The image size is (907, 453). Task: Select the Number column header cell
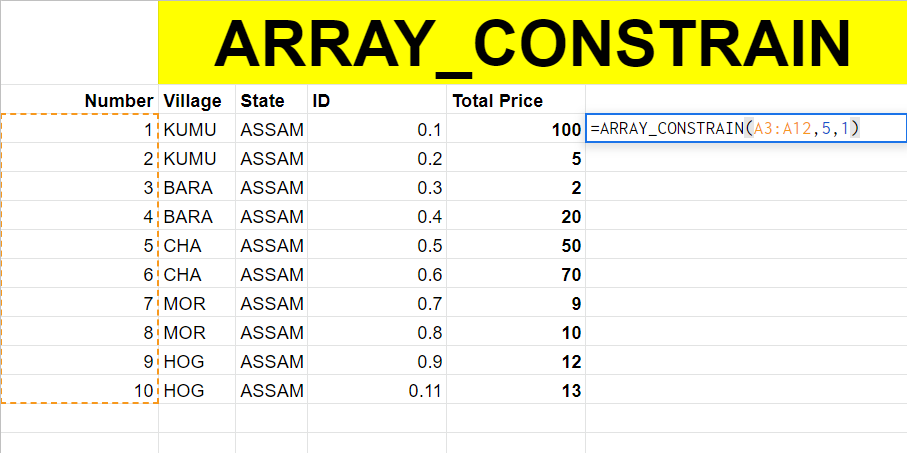79,100
